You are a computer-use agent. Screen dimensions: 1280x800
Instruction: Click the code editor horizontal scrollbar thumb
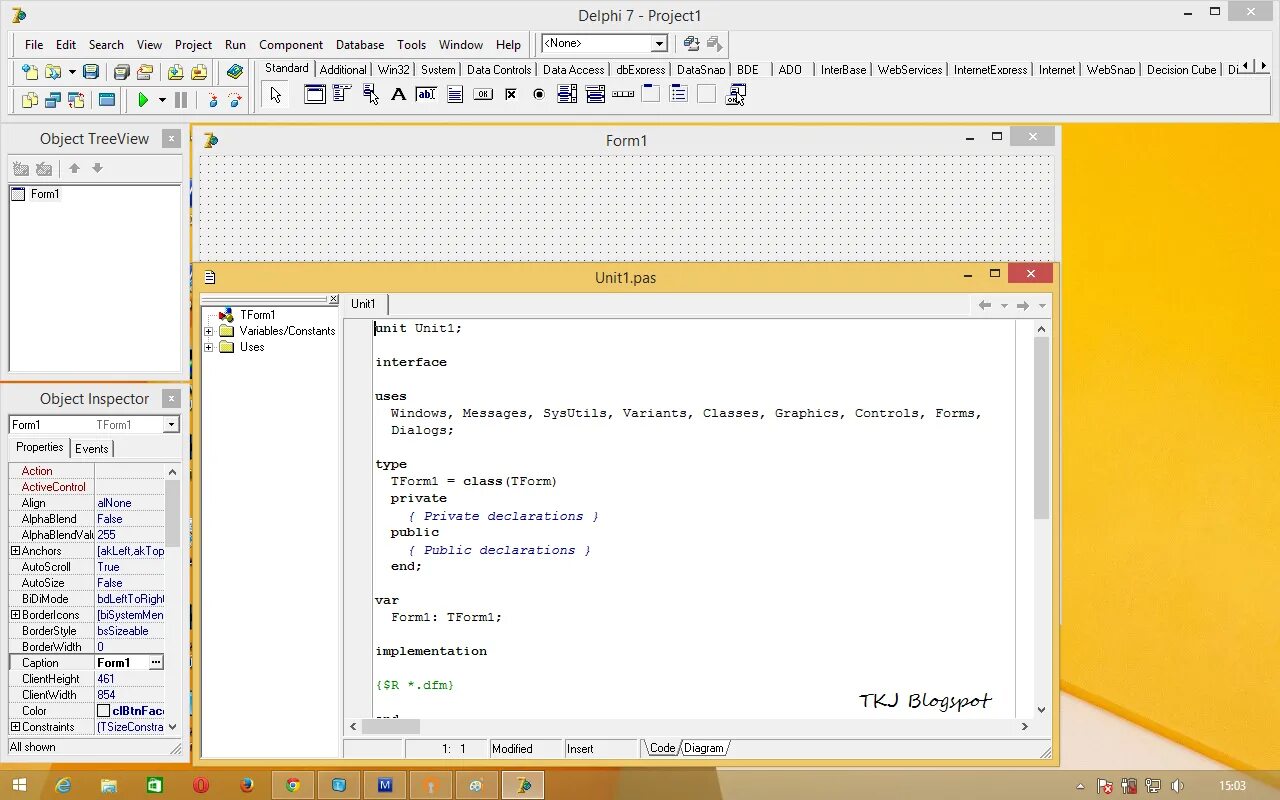391,727
